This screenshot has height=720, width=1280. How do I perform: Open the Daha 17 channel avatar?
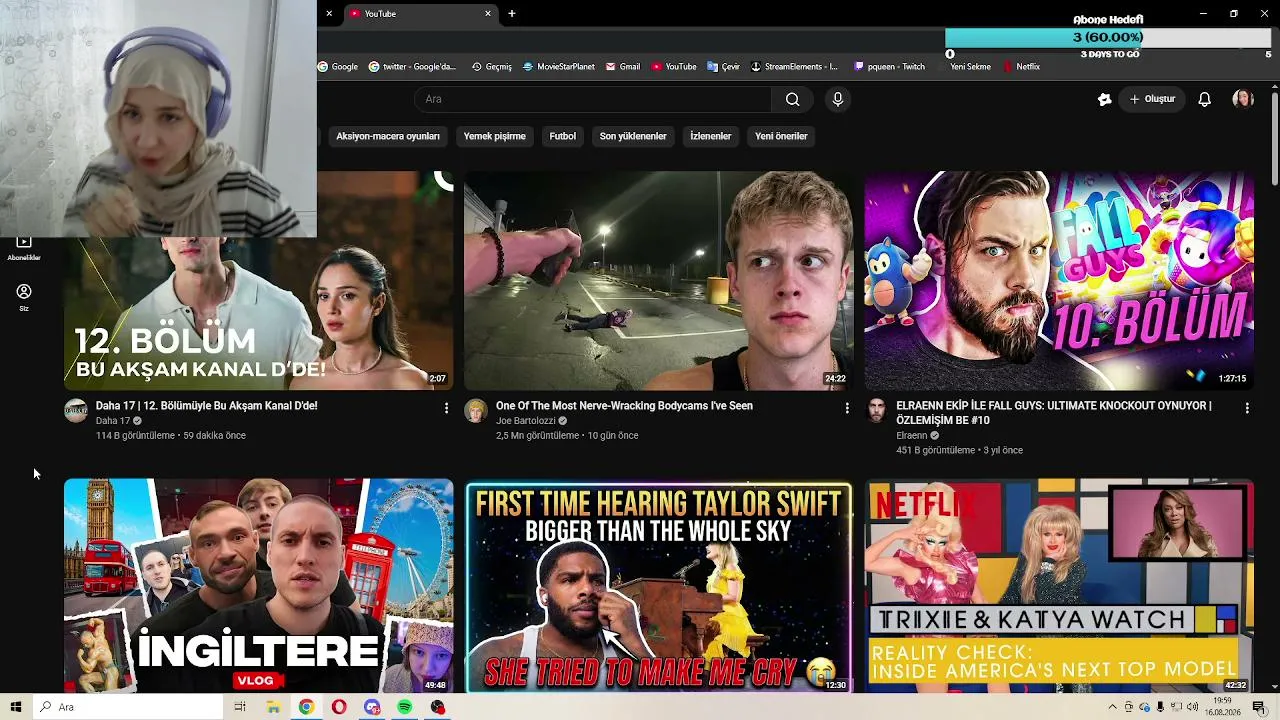click(76, 411)
